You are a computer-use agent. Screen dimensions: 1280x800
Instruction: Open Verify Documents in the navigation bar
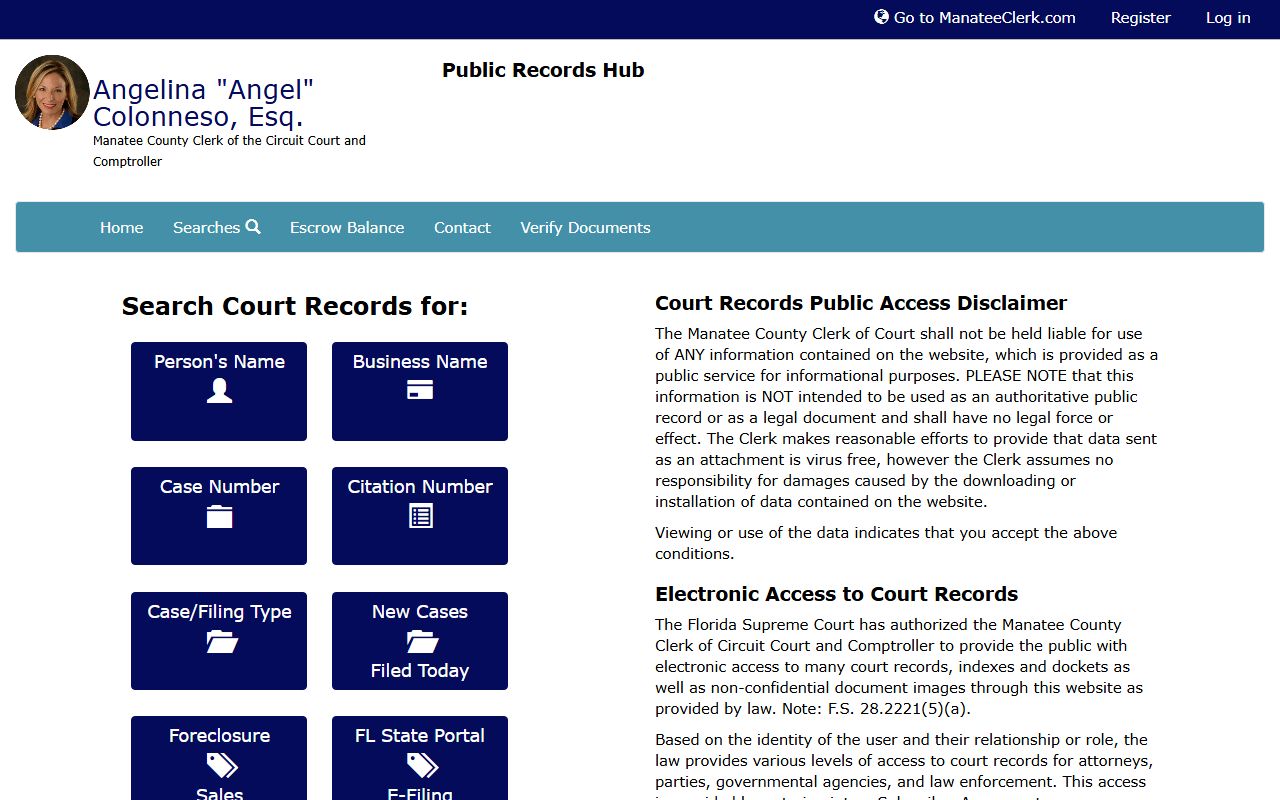585,228
